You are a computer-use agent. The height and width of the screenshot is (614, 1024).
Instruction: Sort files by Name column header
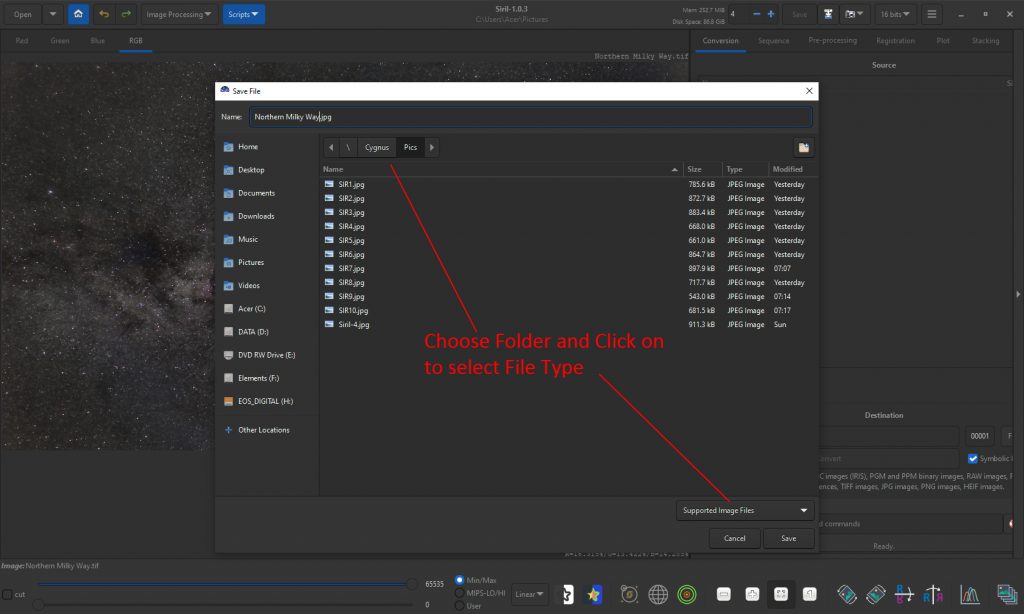click(x=500, y=169)
